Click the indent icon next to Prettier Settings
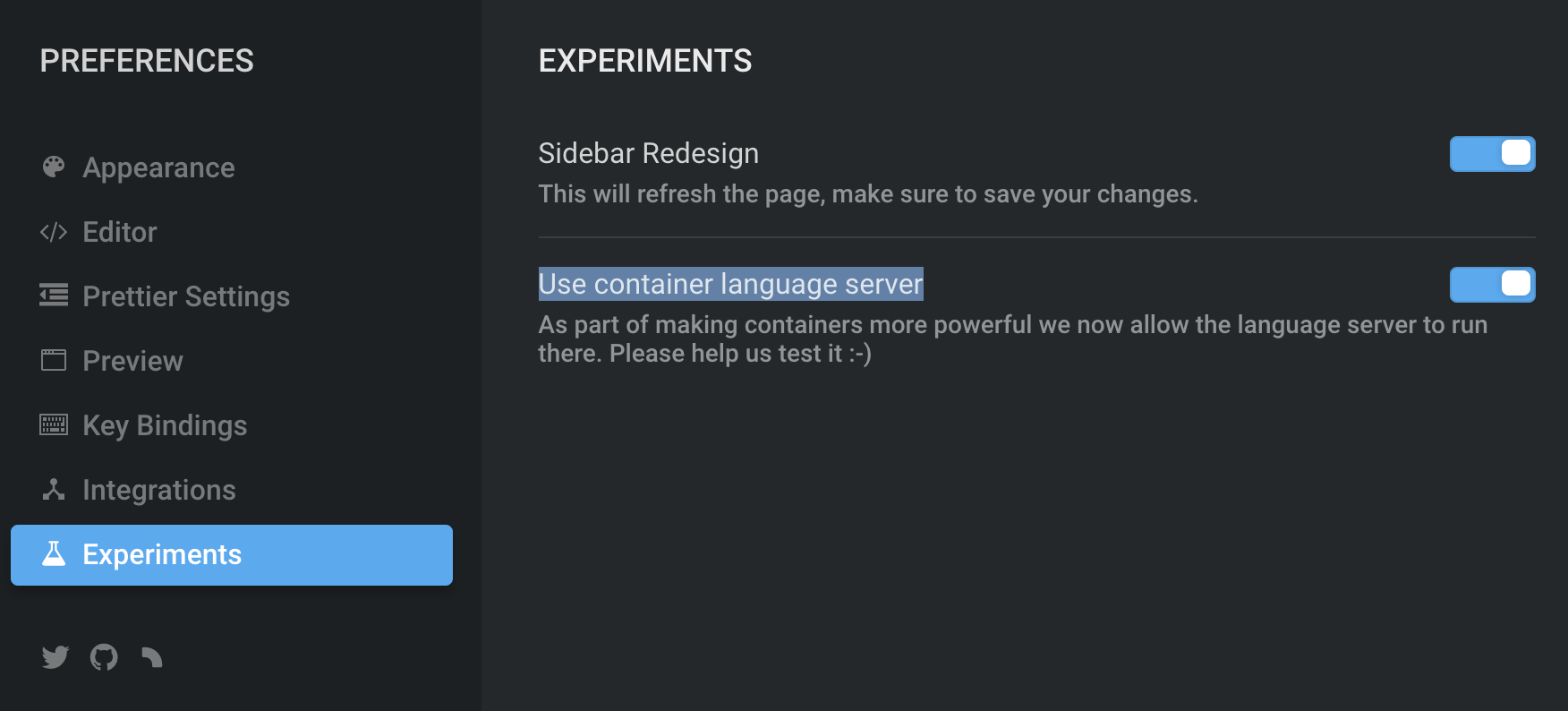 pyautogui.click(x=54, y=296)
